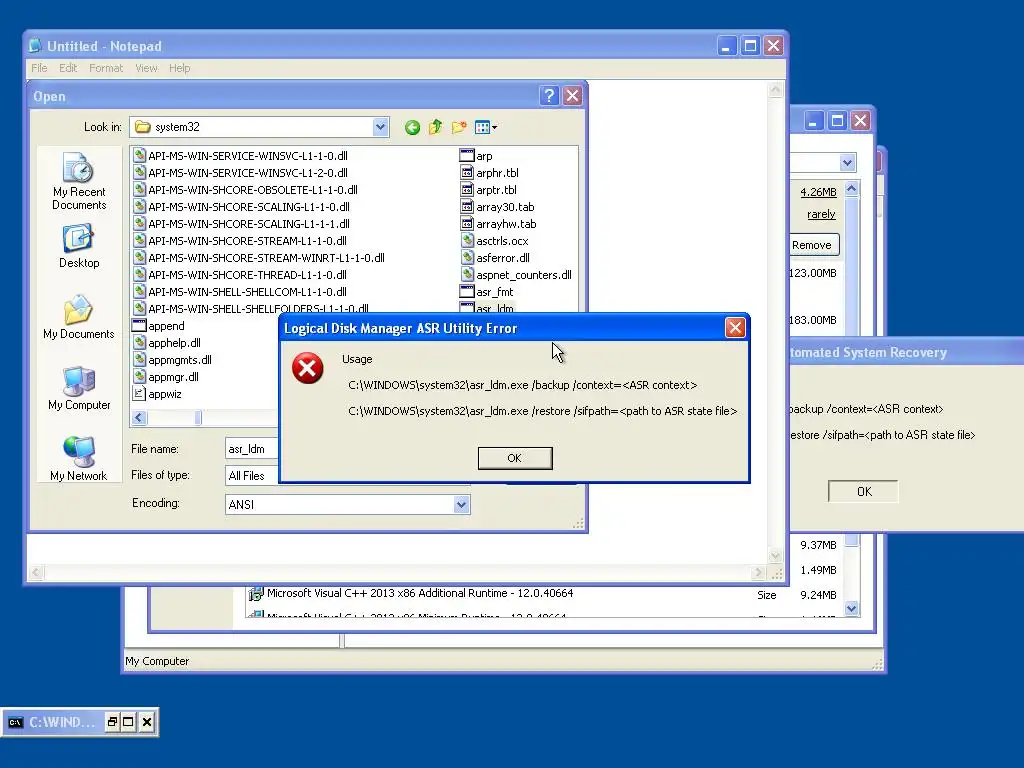Select My Computer in the places bar

(78, 389)
